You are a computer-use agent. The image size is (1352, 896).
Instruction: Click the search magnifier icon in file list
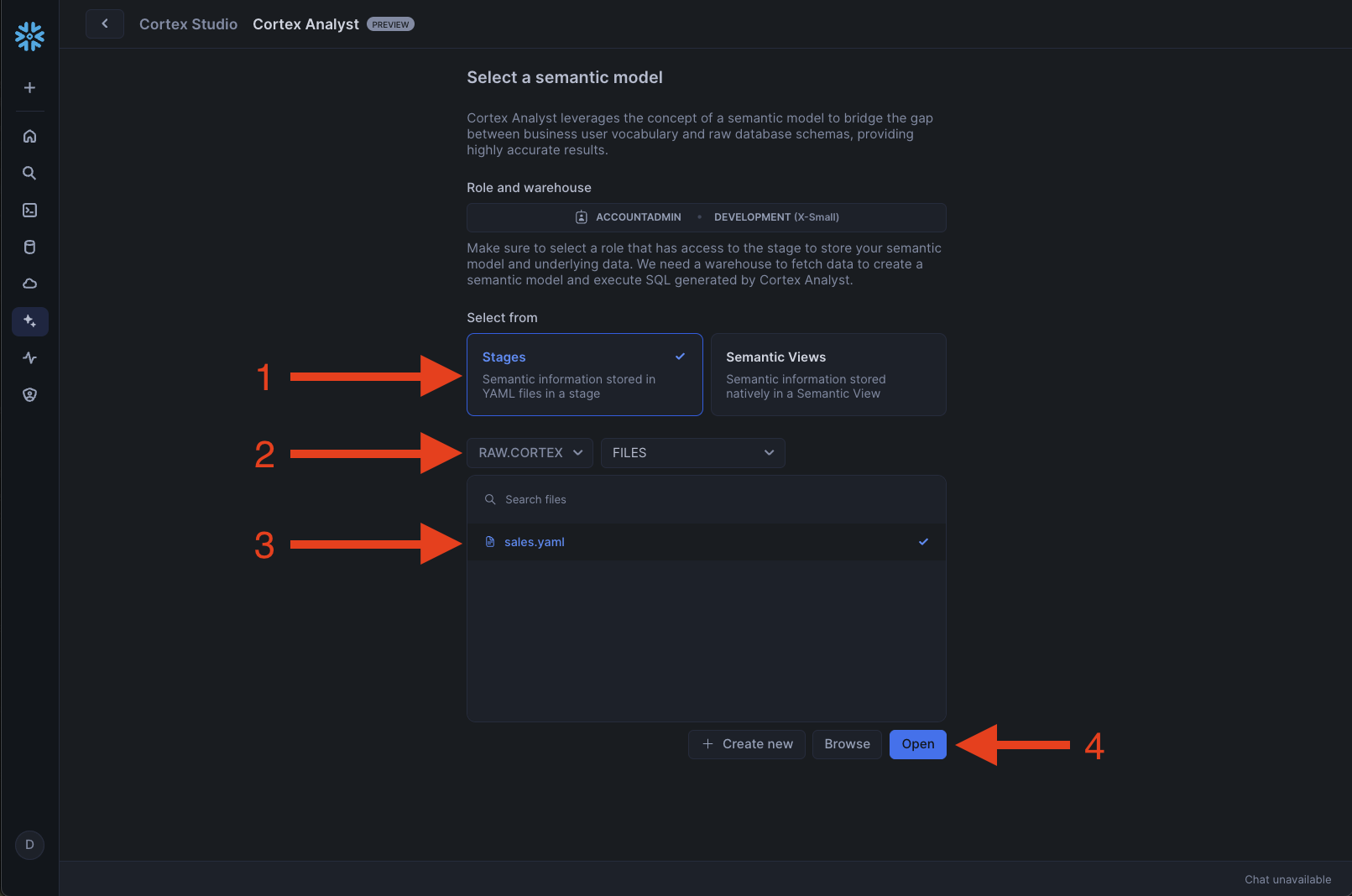pyautogui.click(x=490, y=499)
